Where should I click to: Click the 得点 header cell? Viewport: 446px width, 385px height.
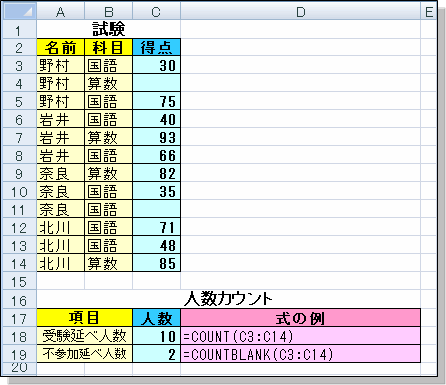[x=156, y=47]
